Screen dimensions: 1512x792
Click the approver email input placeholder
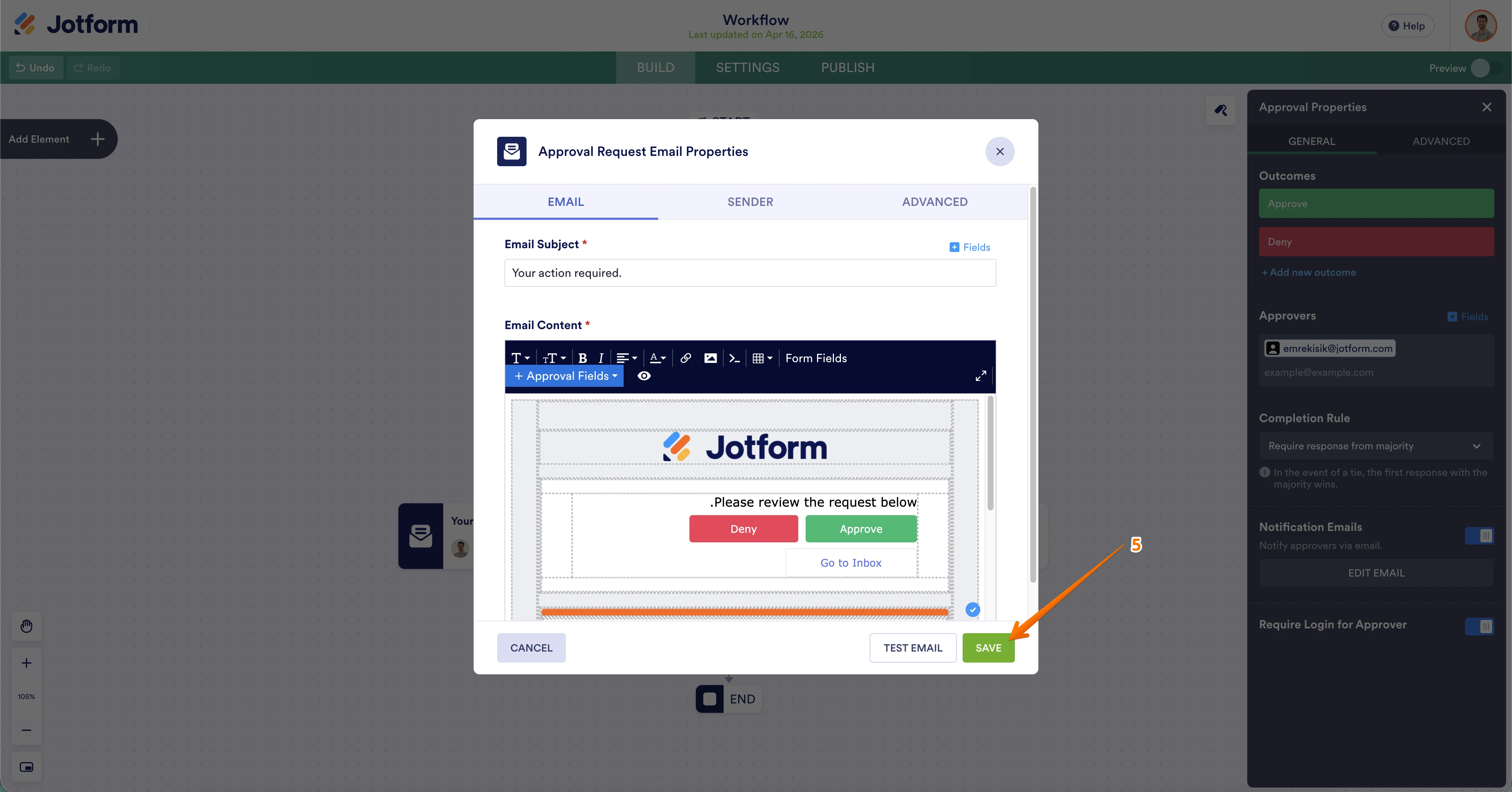1318,373
